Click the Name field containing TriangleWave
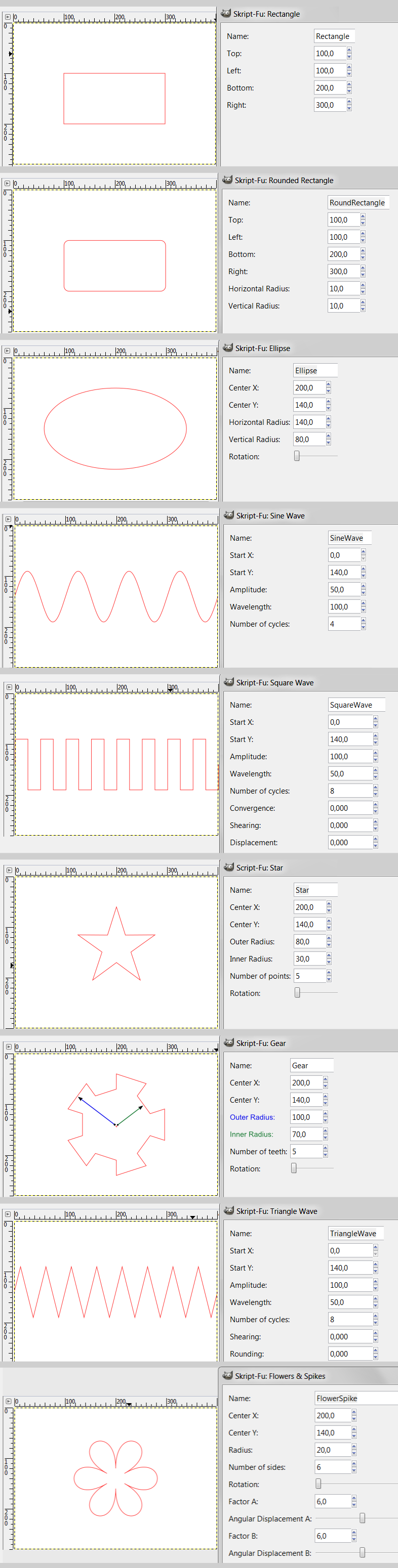 click(x=356, y=1233)
